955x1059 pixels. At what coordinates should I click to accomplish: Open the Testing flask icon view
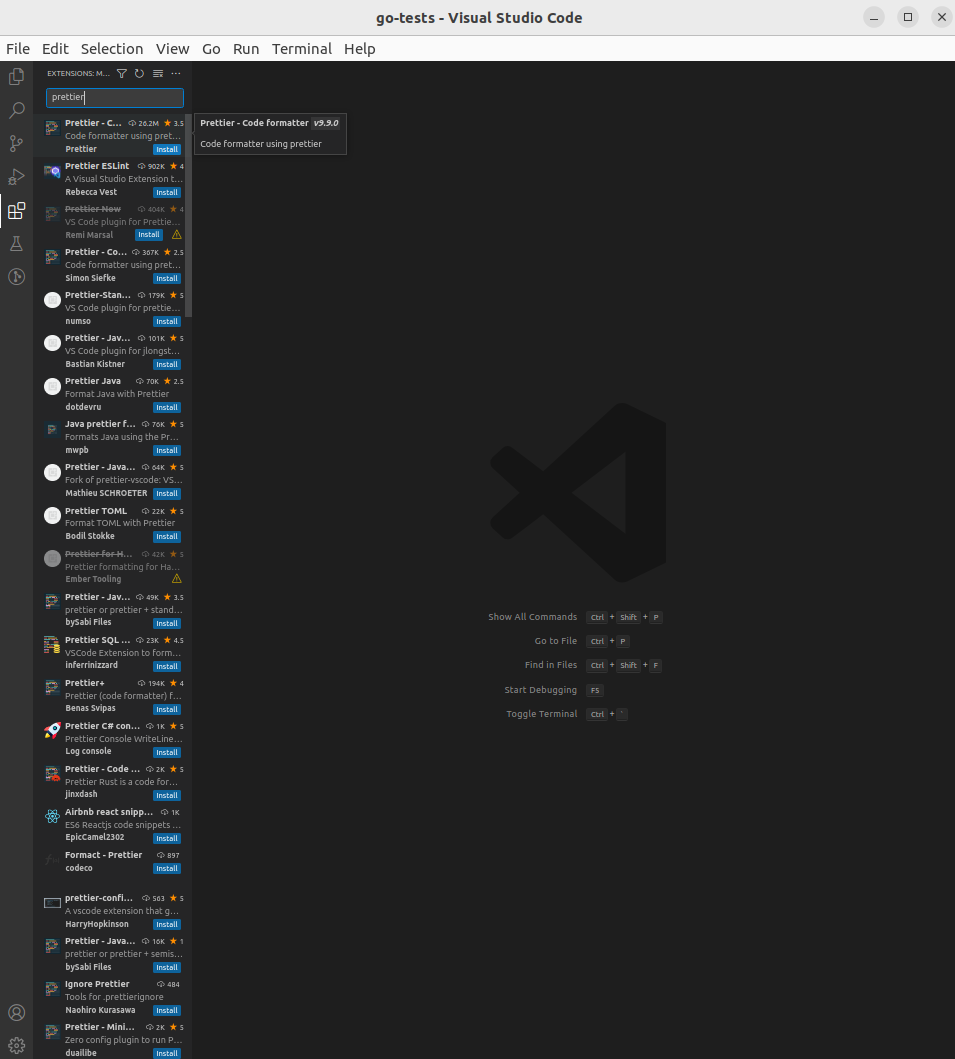(x=16, y=244)
